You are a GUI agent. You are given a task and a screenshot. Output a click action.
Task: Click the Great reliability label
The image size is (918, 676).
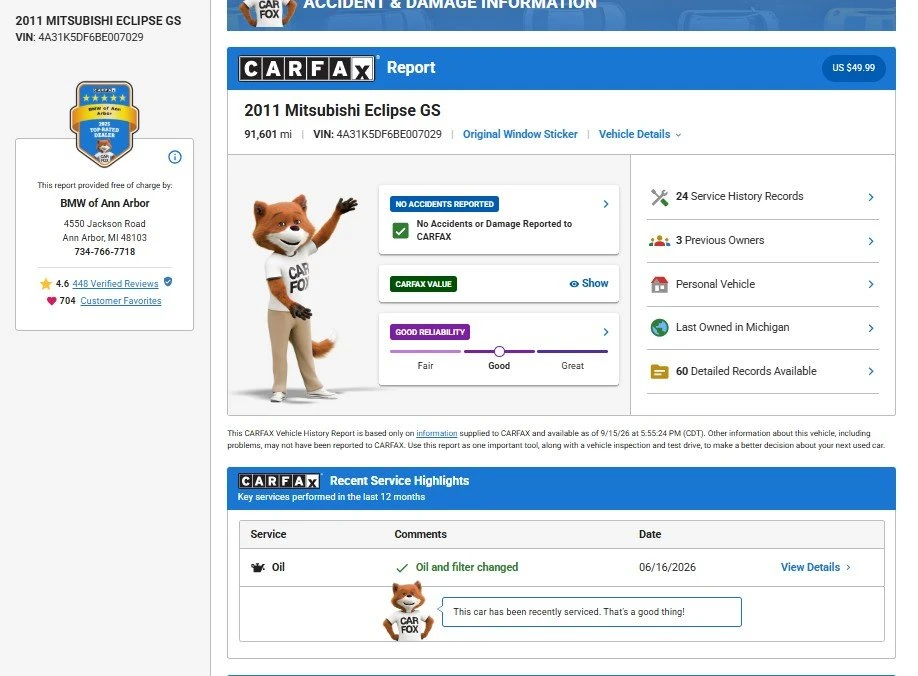572,366
